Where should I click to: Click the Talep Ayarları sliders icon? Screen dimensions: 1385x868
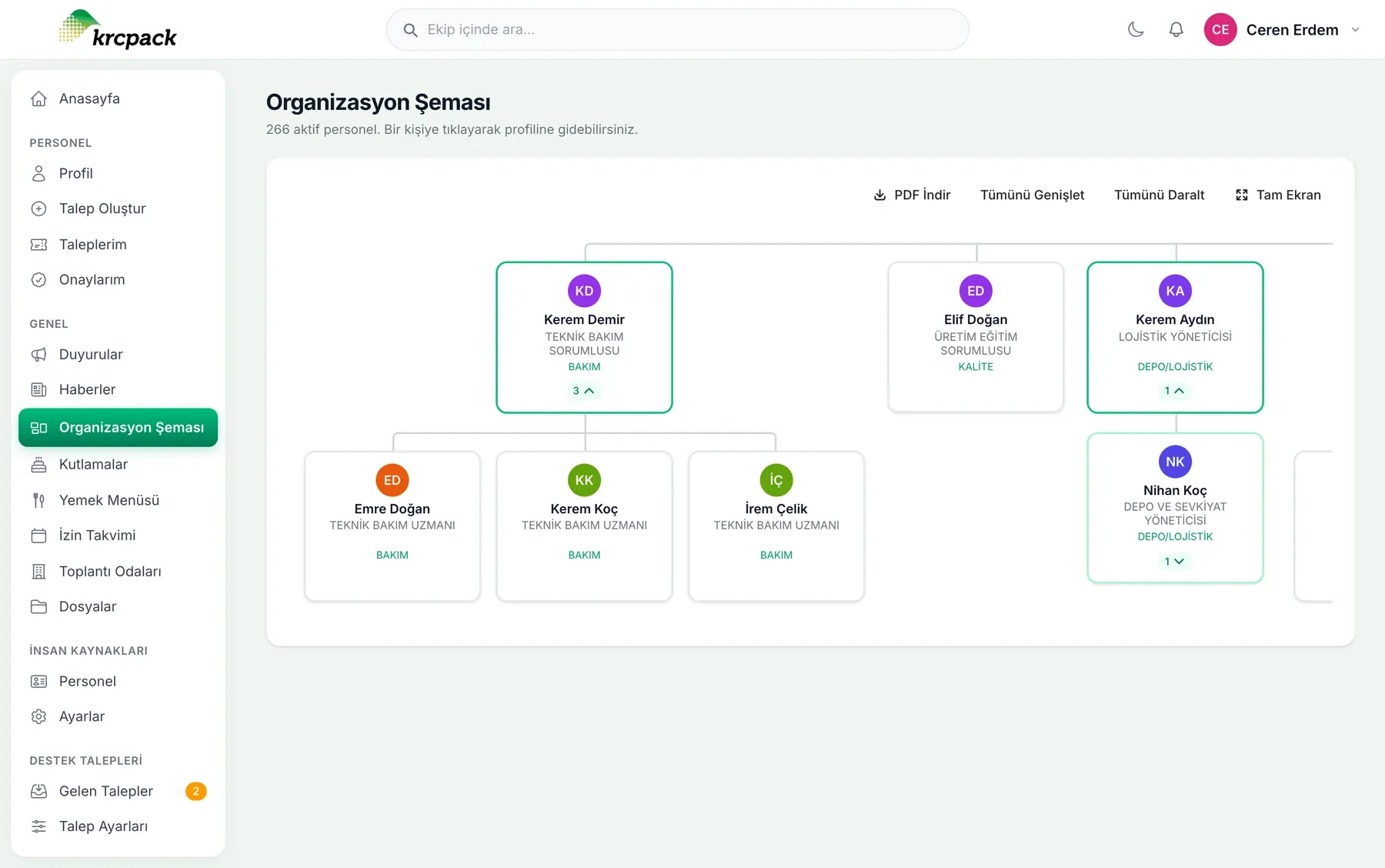pos(38,826)
